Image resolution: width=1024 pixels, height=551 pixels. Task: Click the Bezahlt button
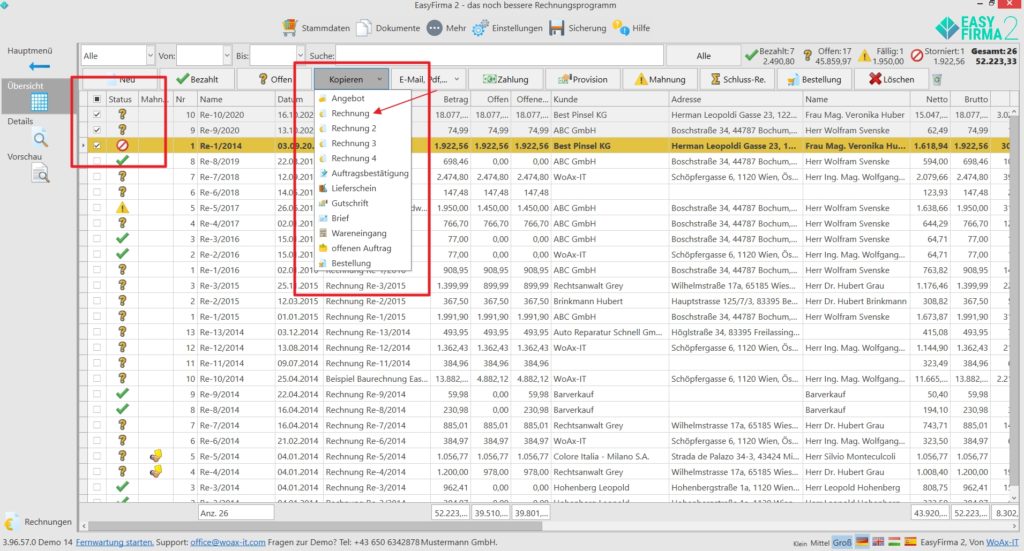[197, 79]
